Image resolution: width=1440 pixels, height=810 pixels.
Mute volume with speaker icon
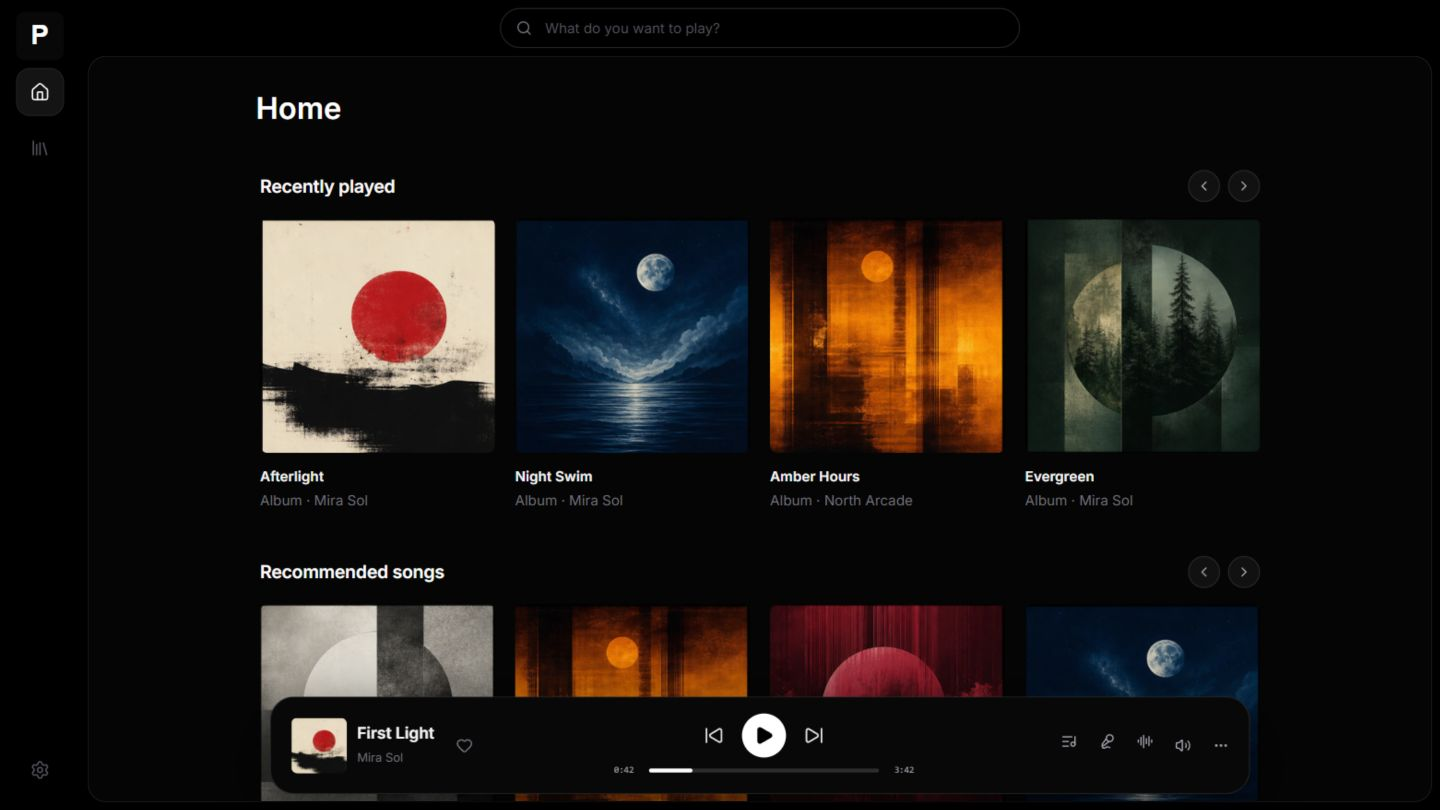1183,745
